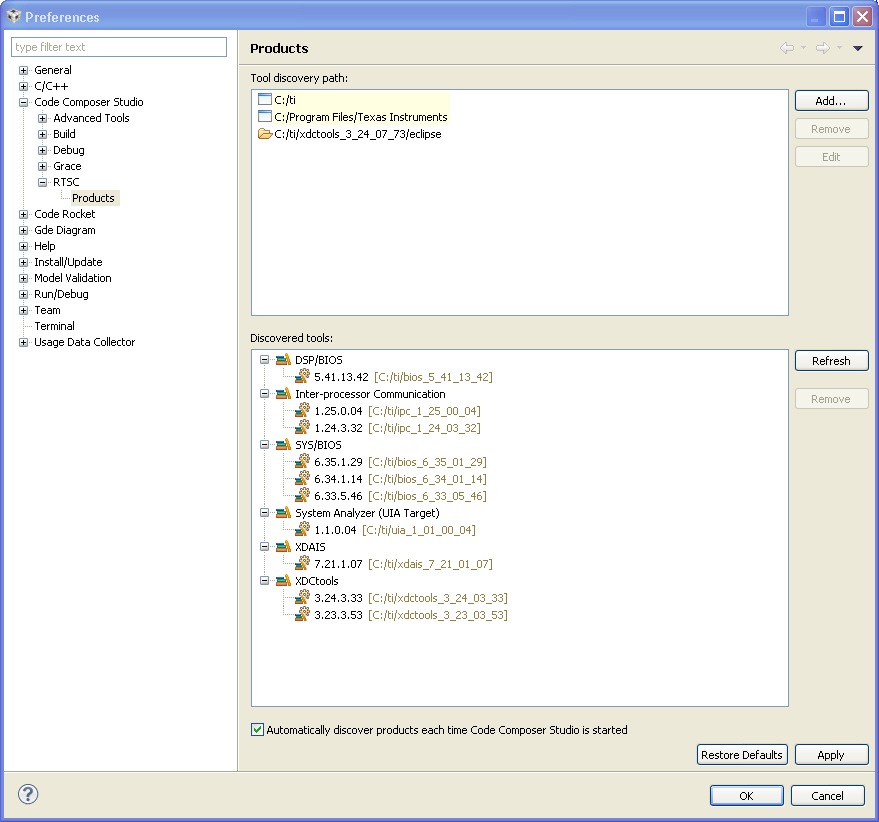Open forward history dropdown arrow
Viewport: 879px width, 822px height.
click(839, 48)
